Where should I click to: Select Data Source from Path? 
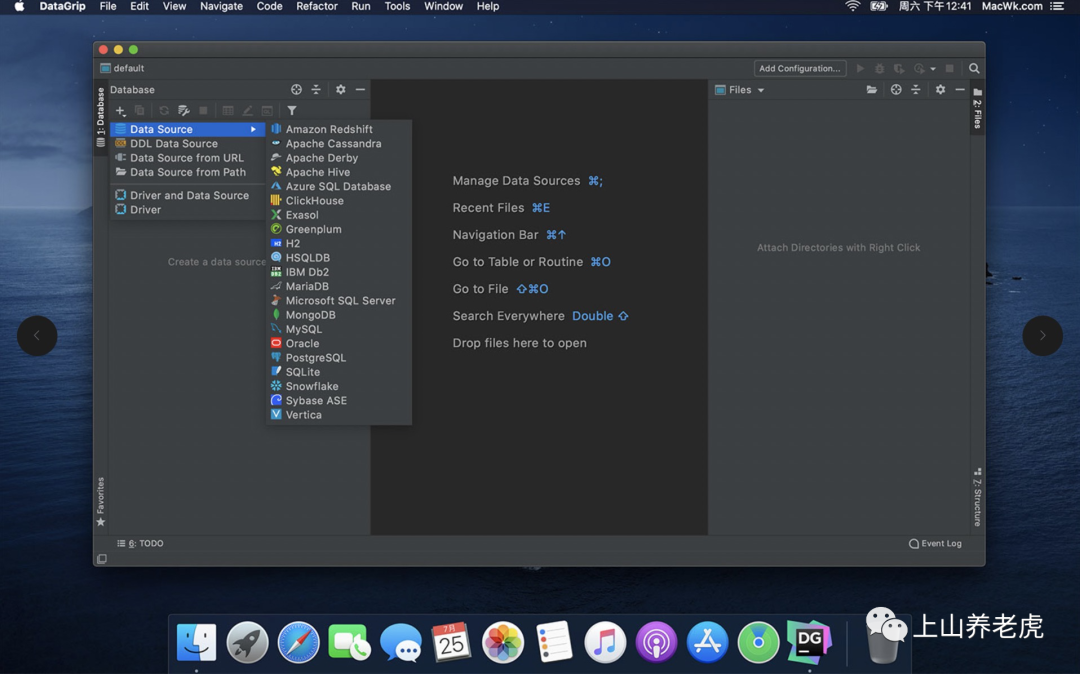click(x=187, y=172)
